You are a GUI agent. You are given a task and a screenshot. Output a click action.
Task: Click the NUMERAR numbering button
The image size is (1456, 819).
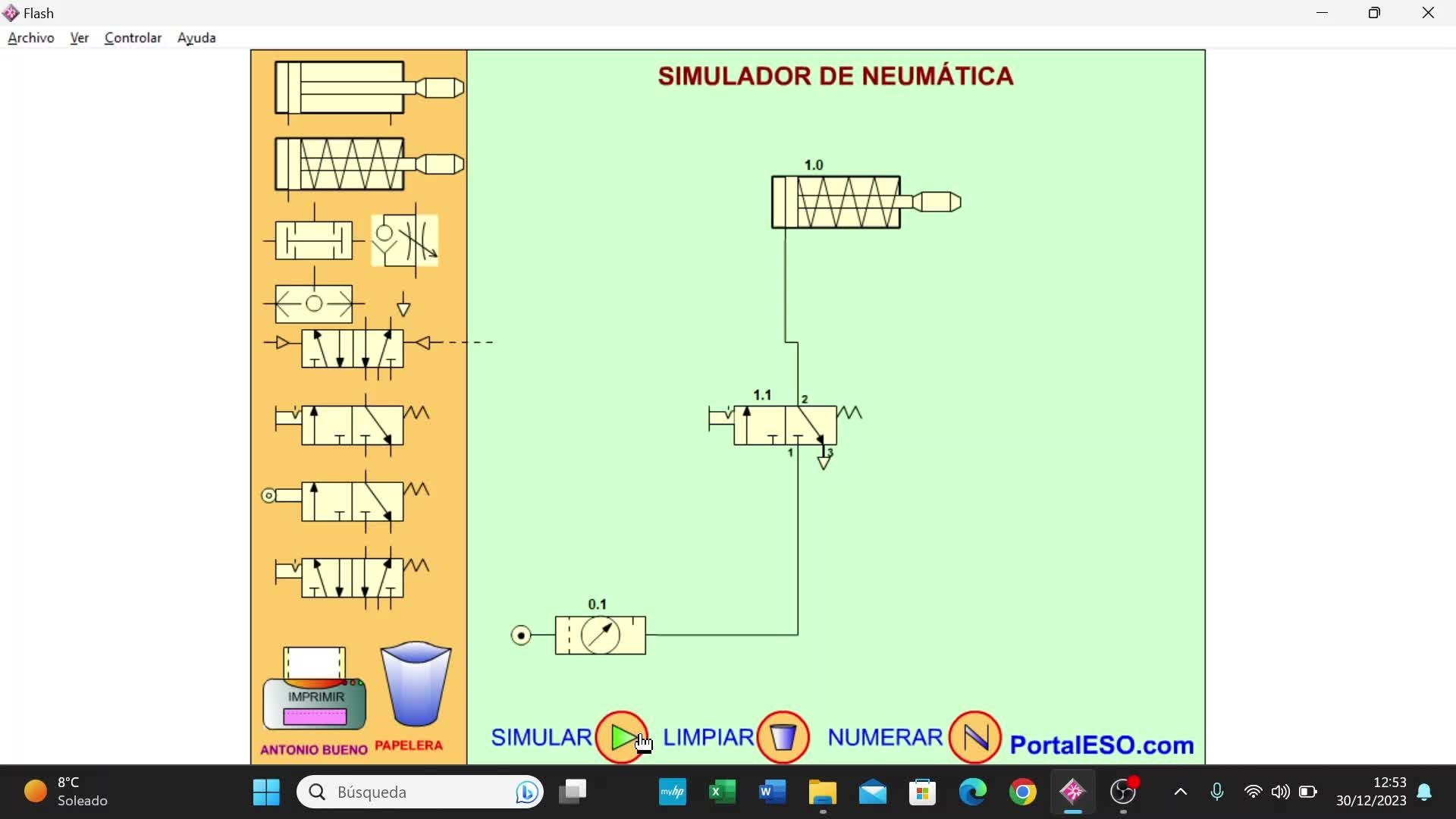tap(974, 736)
